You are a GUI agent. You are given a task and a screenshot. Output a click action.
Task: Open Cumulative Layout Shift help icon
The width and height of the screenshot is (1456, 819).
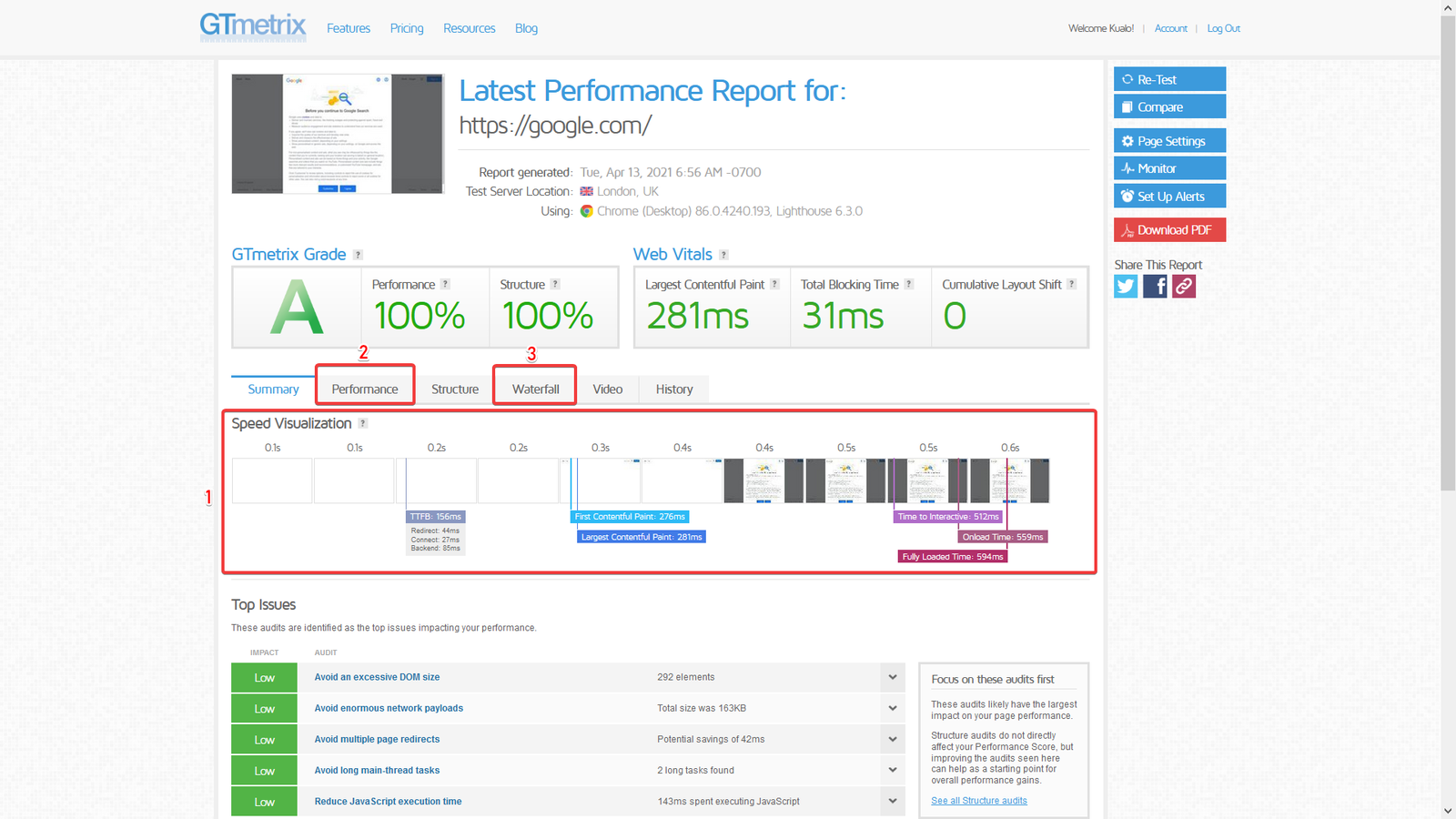click(x=1071, y=284)
